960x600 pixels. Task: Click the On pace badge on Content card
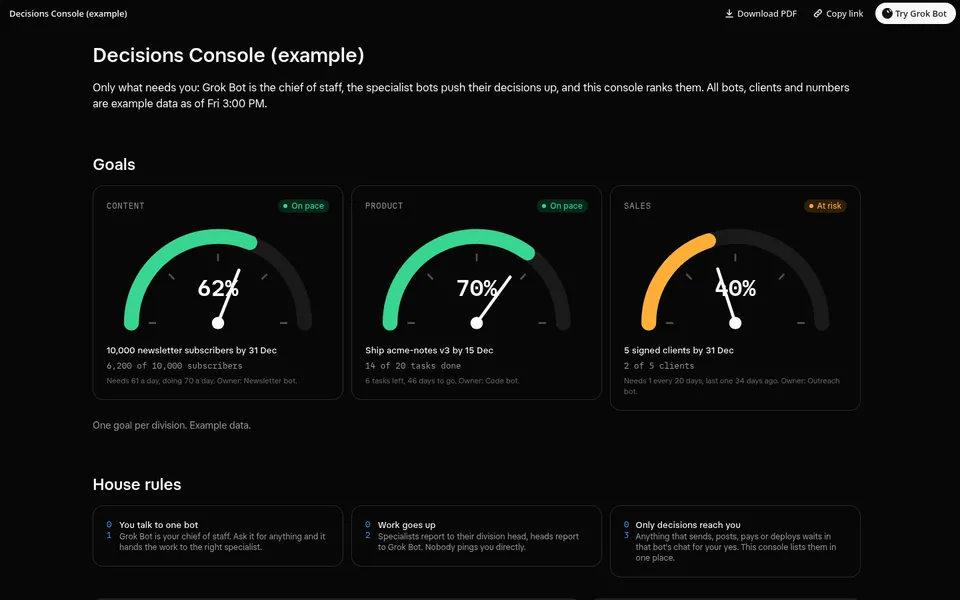(303, 206)
